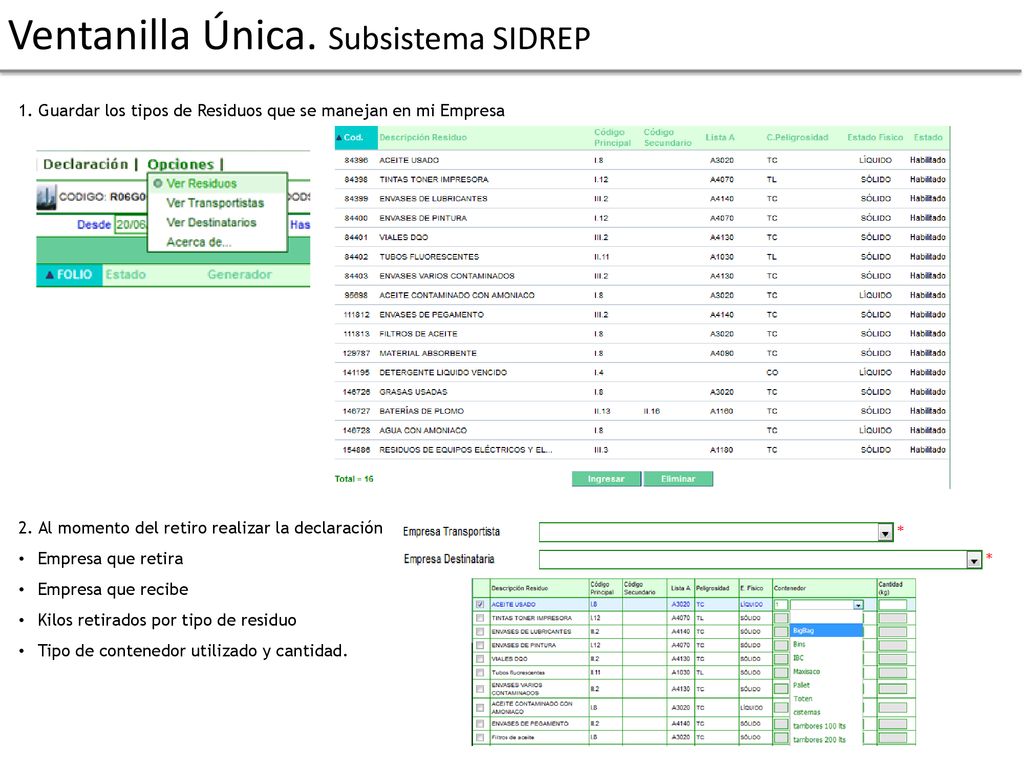
Task: Sort by the Lista A header in the Cod. table
Action: click(720, 138)
